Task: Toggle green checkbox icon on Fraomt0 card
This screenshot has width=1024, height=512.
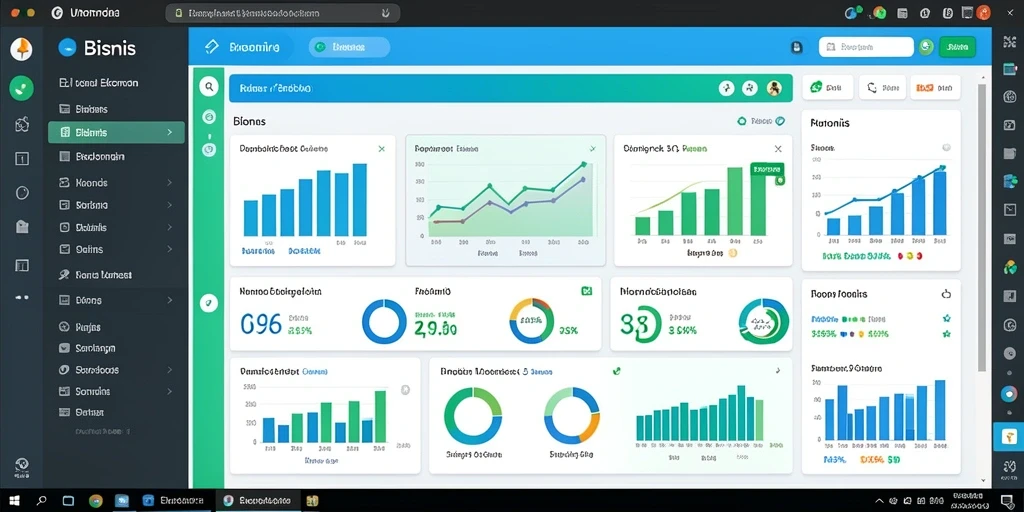Action: (x=586, y=291)
